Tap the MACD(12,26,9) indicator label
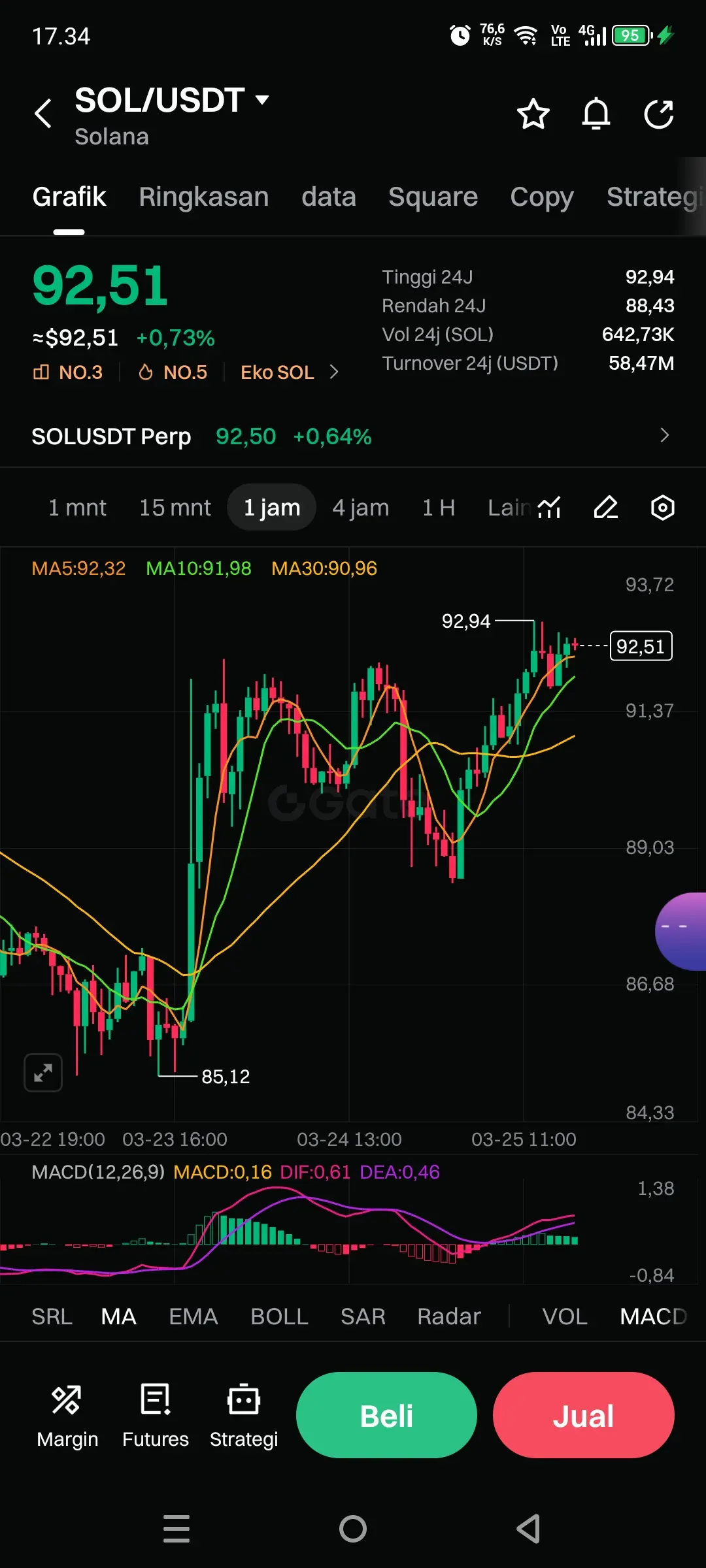706x1568 pixels. pos(98,1172)
